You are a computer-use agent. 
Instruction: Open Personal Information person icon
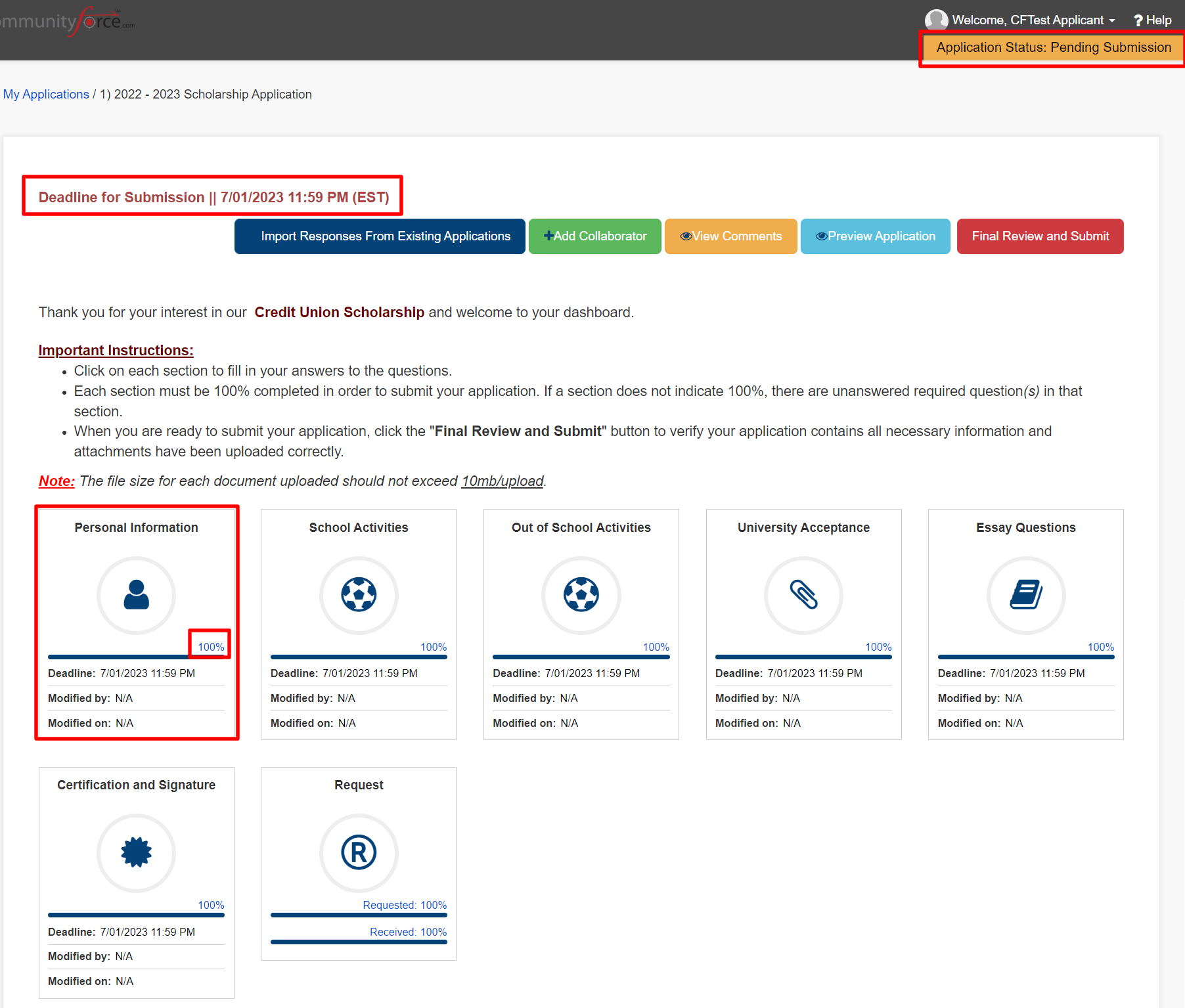(136, 595)
